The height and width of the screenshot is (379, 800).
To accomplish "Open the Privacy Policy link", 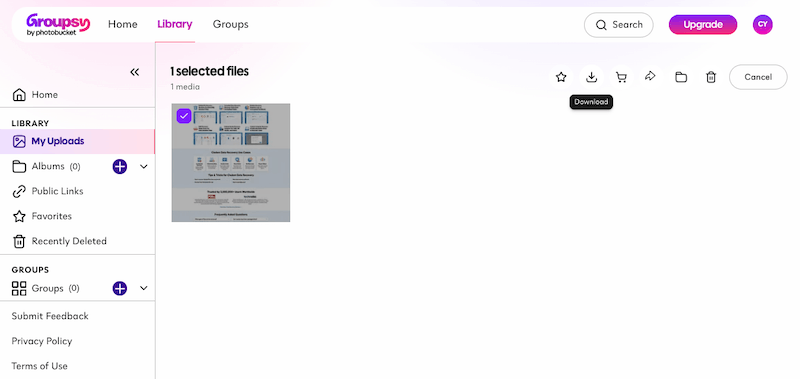I will (42, 341).
